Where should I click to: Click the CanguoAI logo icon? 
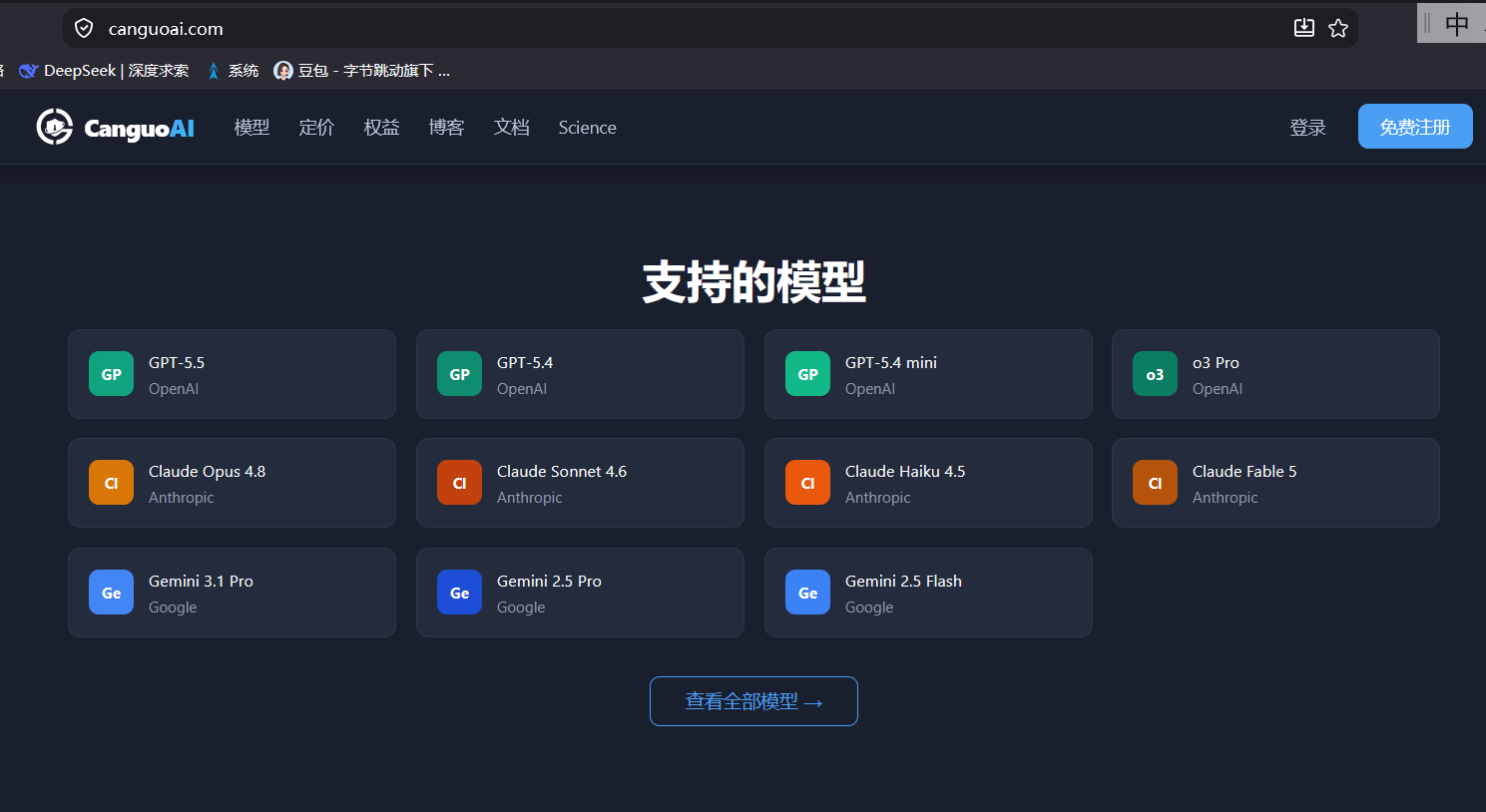pyautogui.click(x=55, y=127)
